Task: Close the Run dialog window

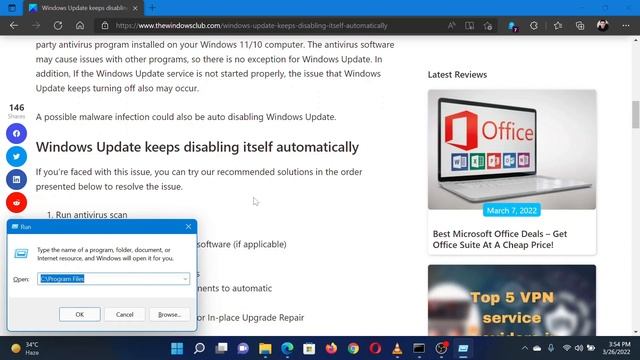Action: click(188, 227)
